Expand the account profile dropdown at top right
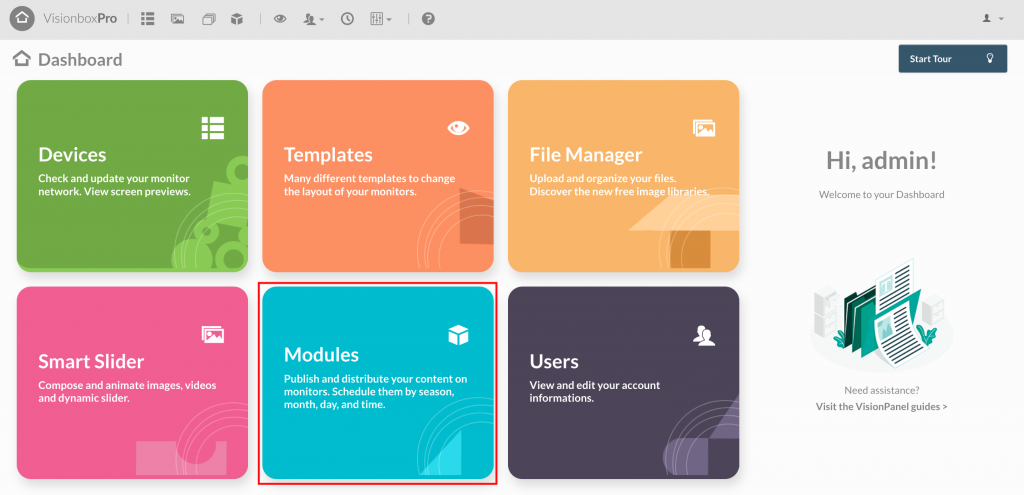The image size is (1024, 495). [993, 19]
